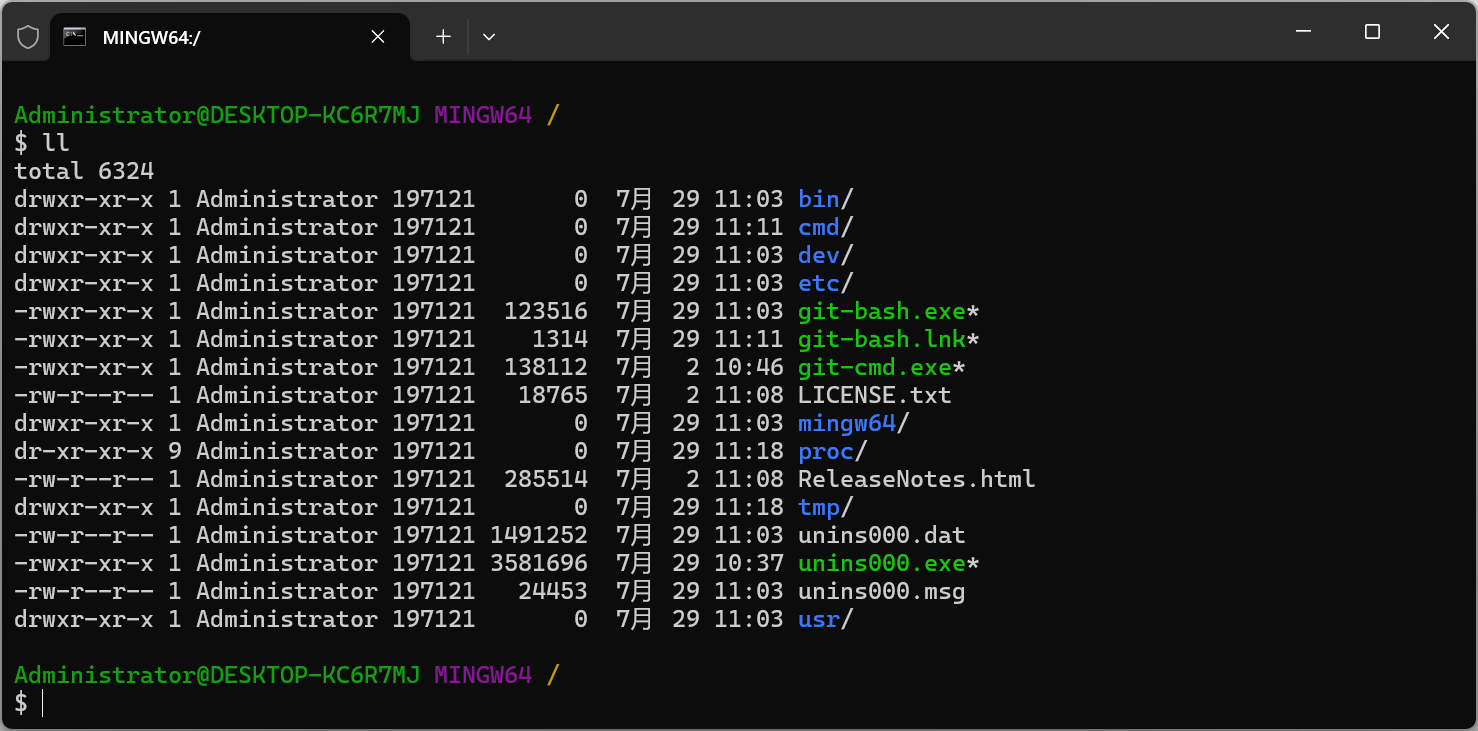Click the 10:37 timestamp of unins000.exe

point(748,563)
